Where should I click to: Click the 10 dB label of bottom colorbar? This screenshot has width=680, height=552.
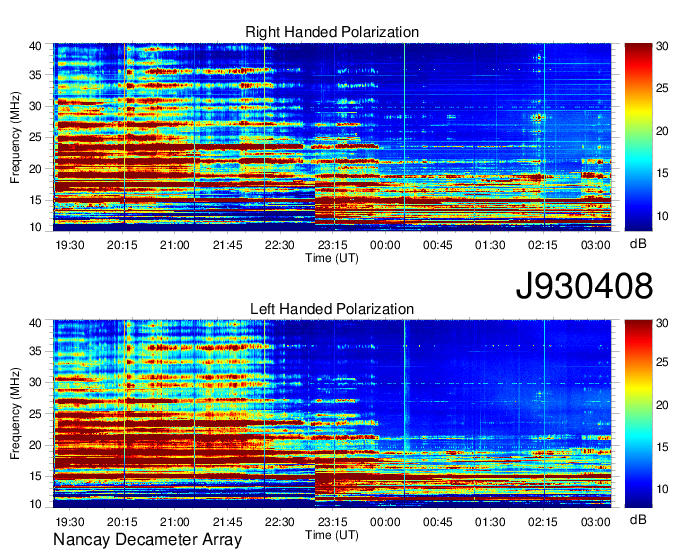point(662,489)
